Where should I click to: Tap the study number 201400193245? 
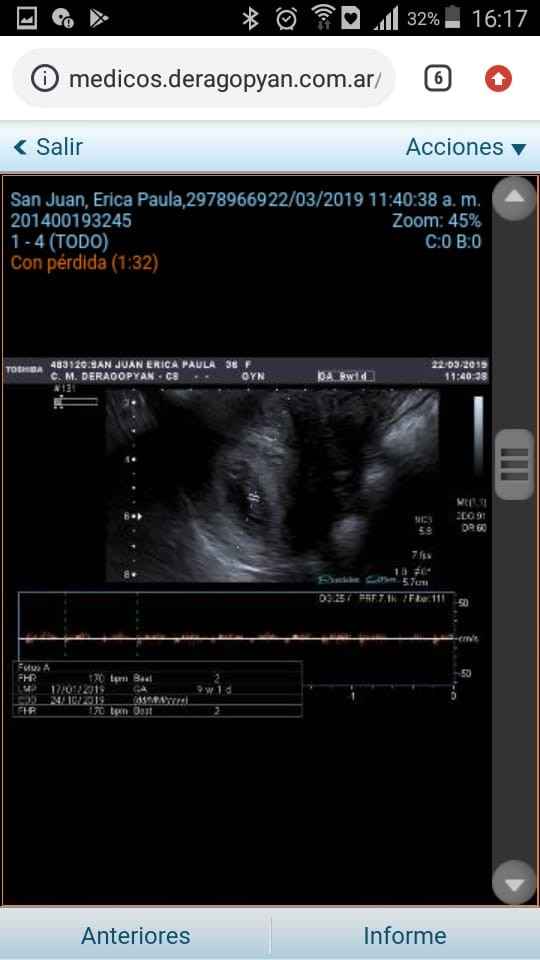click(71, 221)
